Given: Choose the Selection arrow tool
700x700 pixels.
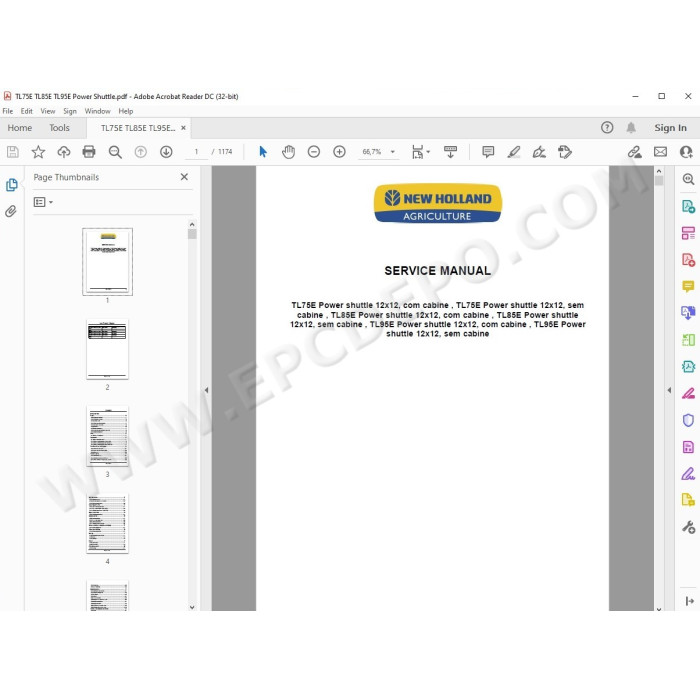Looking at the screenshot, I should (x=263, y=152).
